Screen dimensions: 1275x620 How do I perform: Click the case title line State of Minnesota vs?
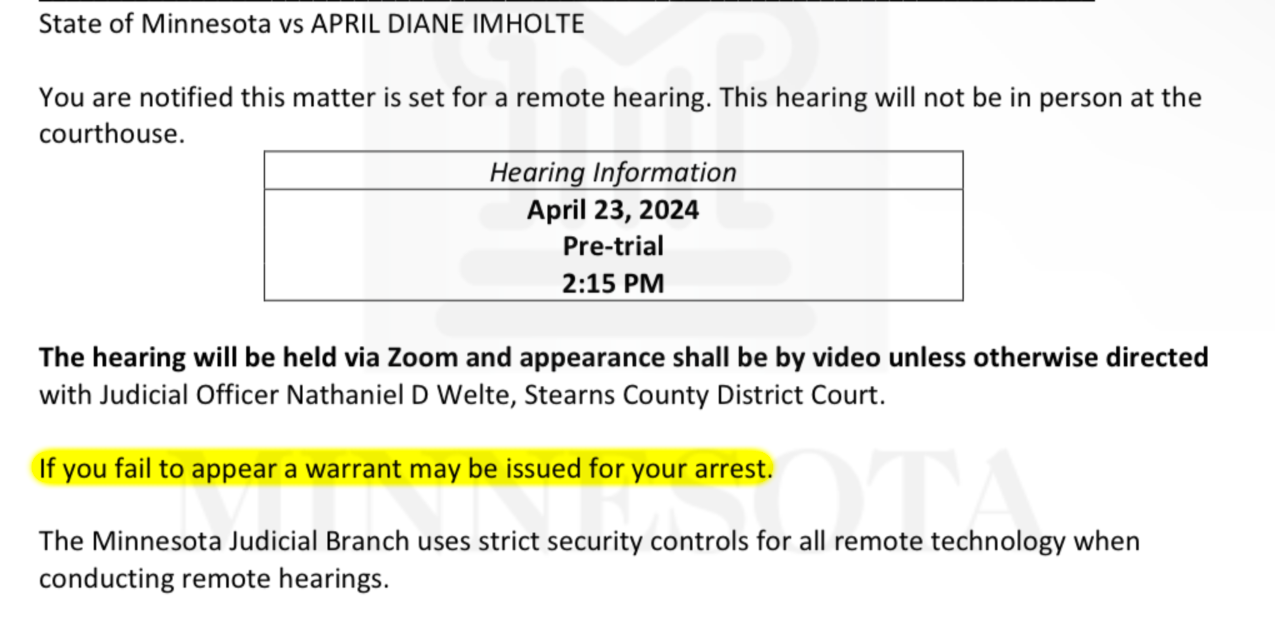[x=311, y=24]
